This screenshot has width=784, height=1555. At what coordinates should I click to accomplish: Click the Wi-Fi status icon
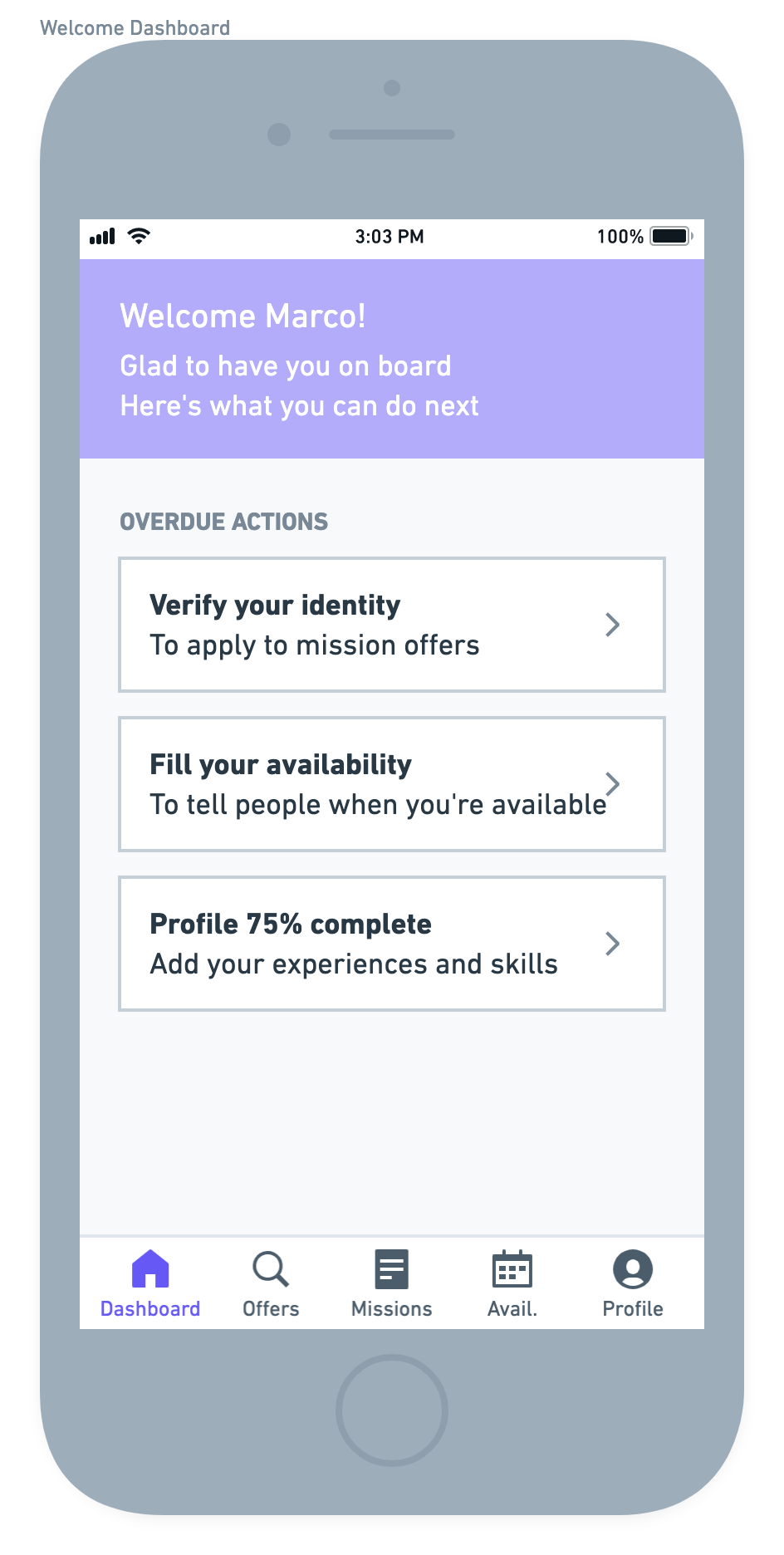[x=139, y=236]
